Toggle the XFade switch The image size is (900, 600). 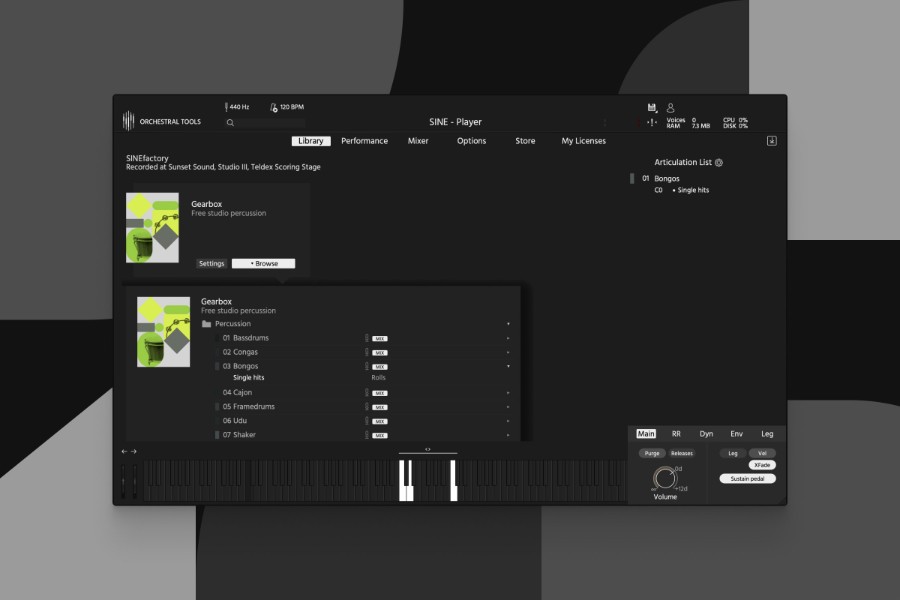click(x=761, y=465)
